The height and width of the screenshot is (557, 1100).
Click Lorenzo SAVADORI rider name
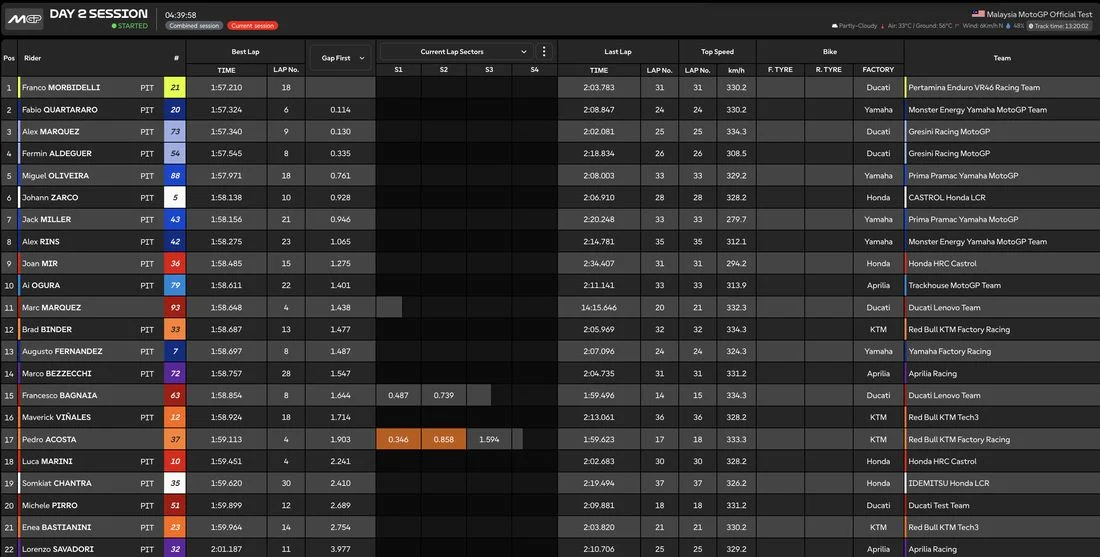(x=58, y=549)
